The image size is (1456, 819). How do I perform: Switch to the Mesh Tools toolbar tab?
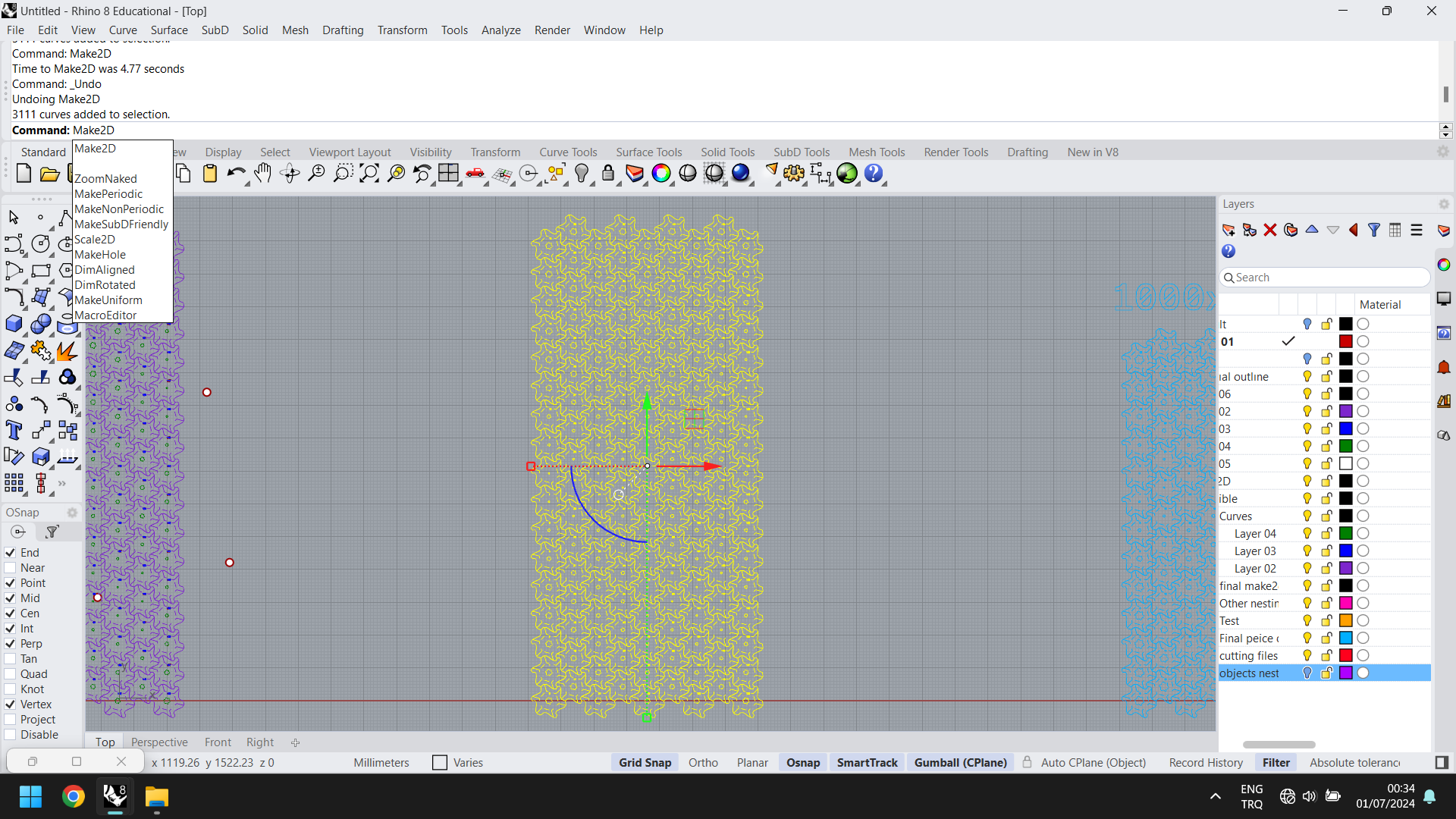pos(877,152)
